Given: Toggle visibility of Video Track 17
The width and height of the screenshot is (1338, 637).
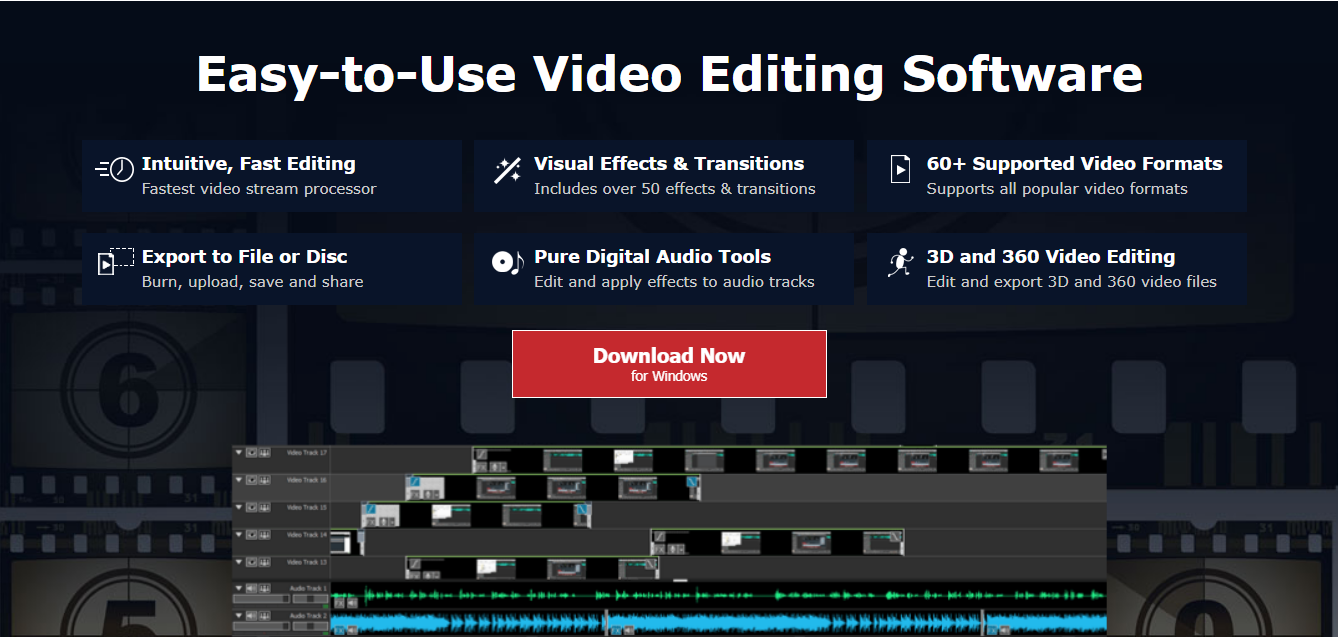Looking at the screenshot, I should click(x=251, y=452).
